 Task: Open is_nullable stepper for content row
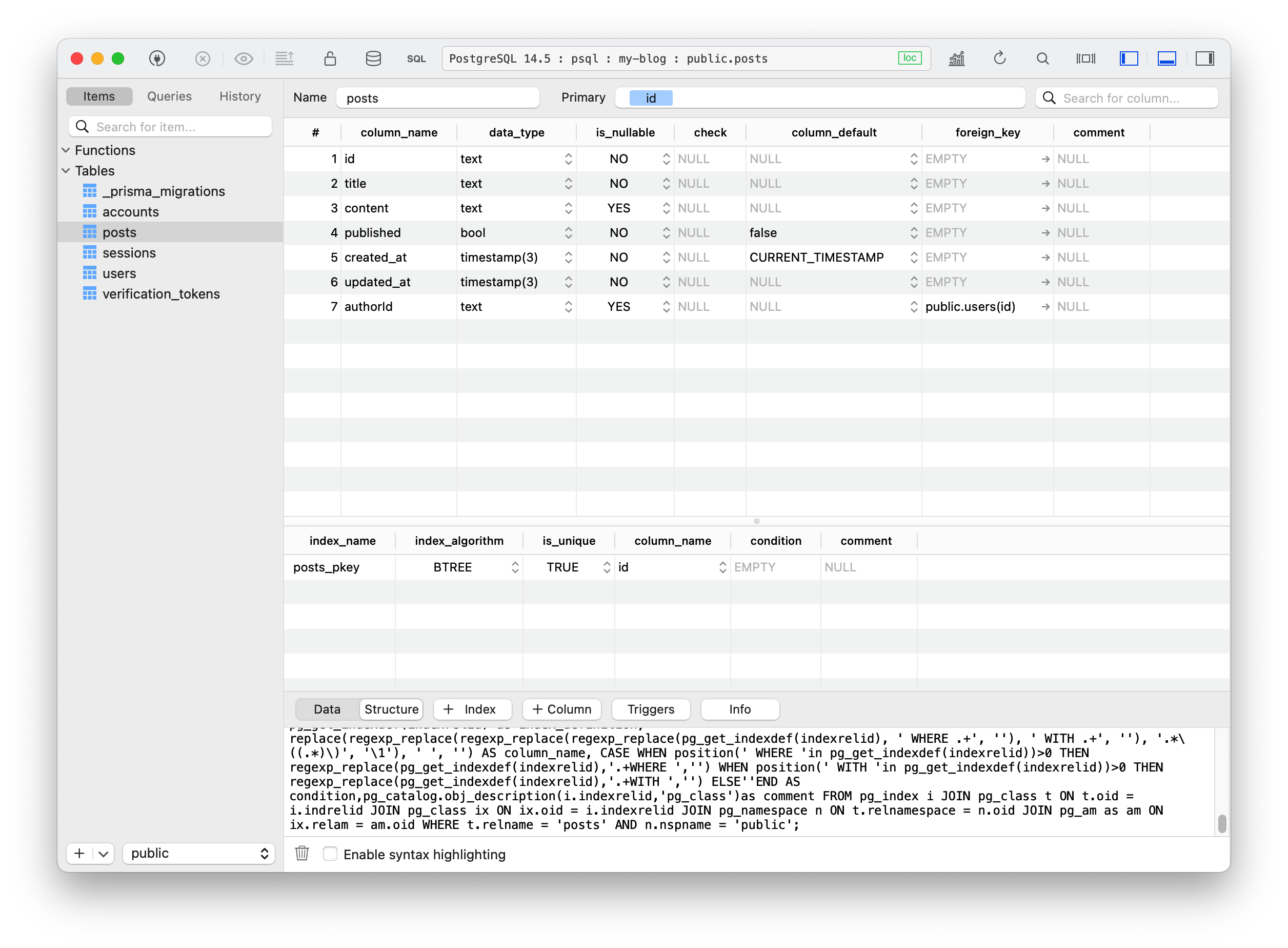click(666, 208)
